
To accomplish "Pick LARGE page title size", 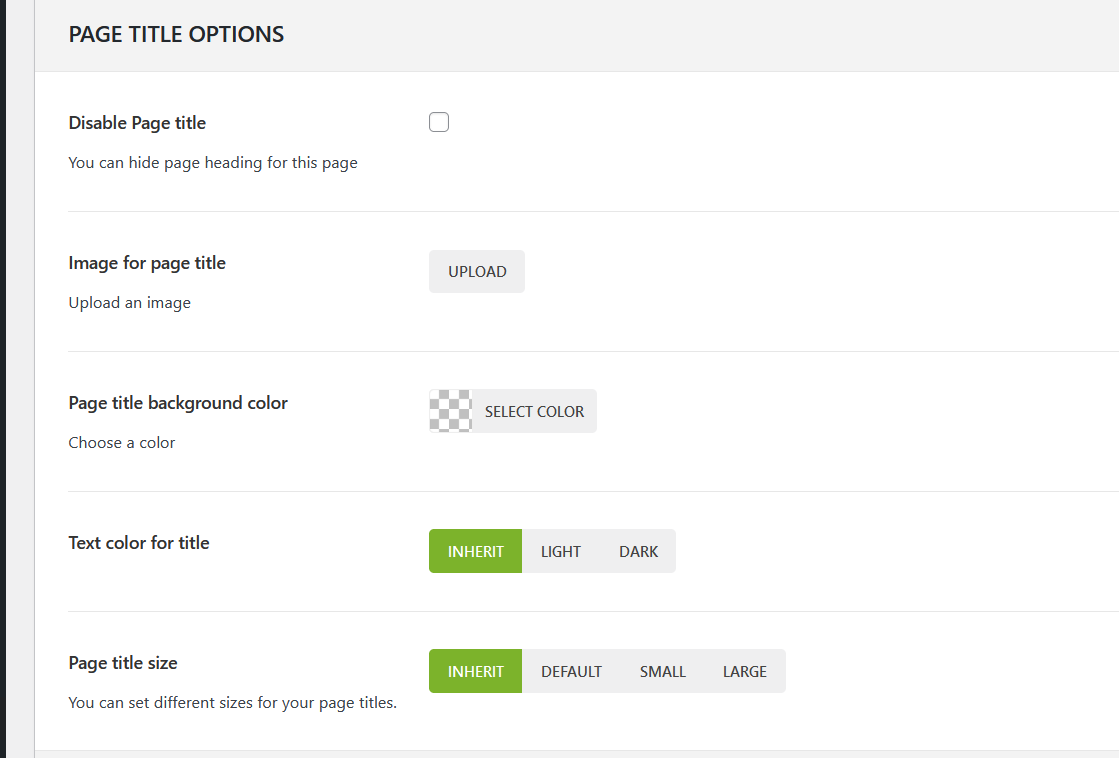I will (745, 671).
